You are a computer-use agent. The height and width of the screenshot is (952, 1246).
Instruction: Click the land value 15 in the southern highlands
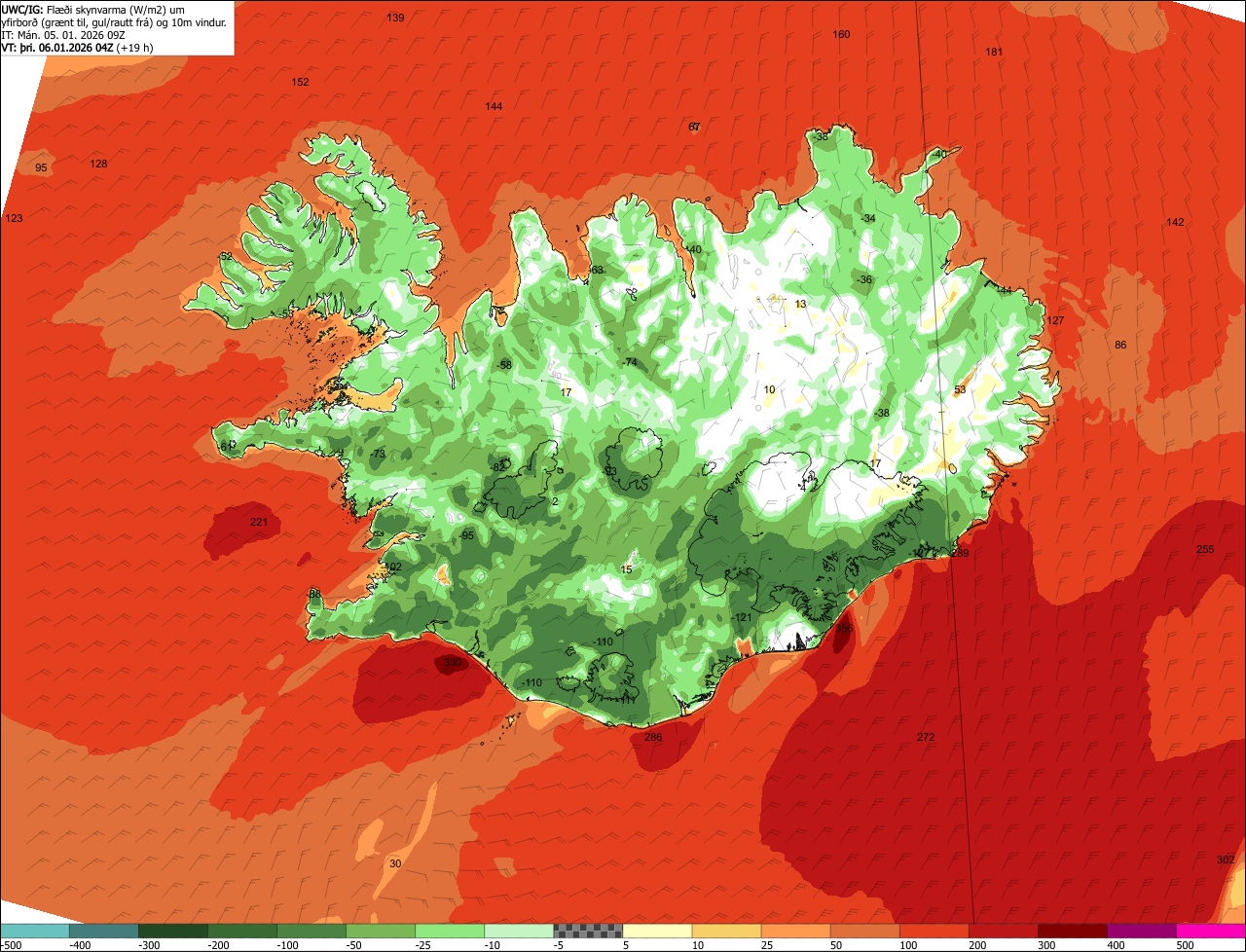coord(627,569)
